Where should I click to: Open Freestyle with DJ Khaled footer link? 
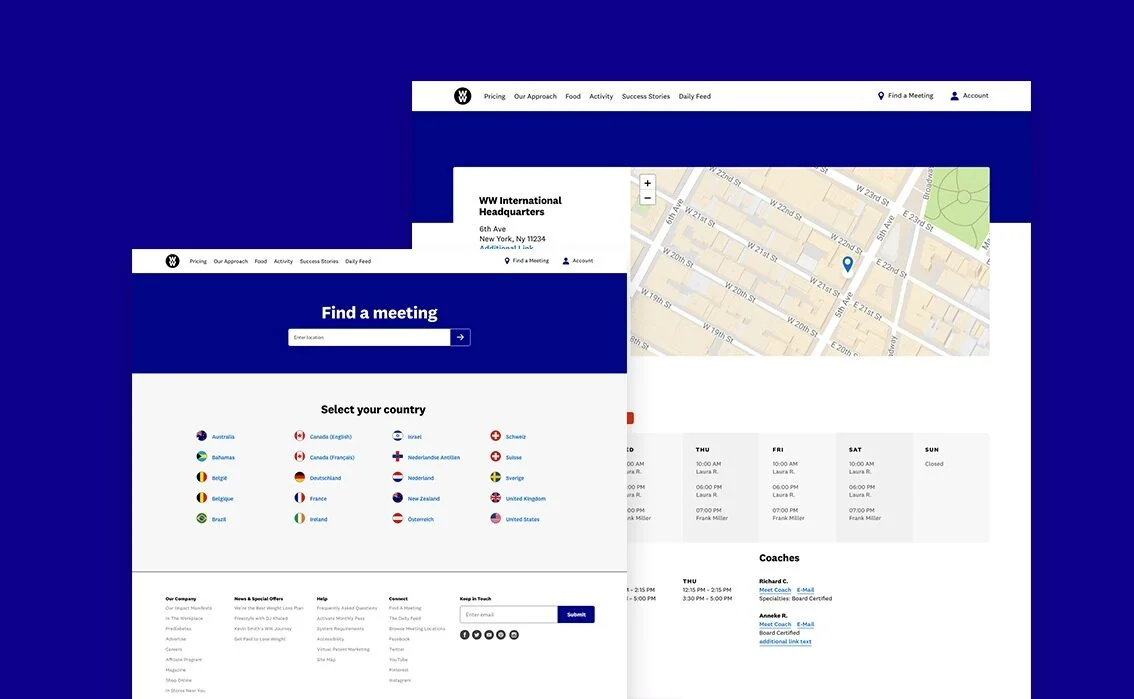click(261, 619)
